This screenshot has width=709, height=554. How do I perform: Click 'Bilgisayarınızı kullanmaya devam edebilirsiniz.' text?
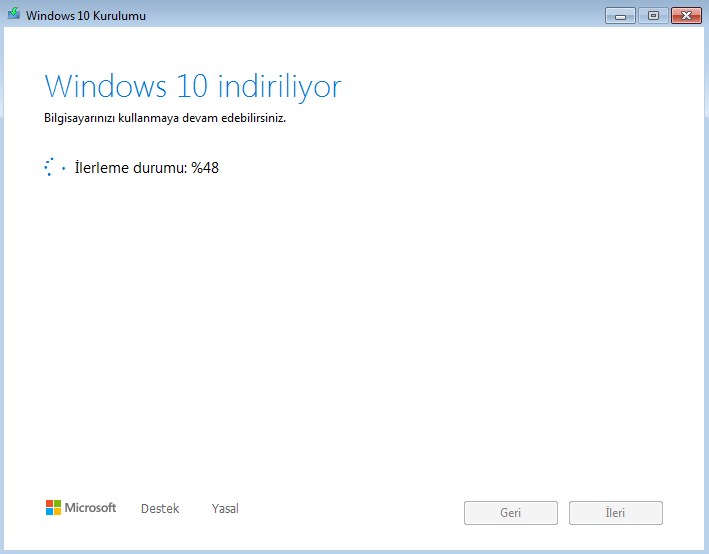click(165, 118)
